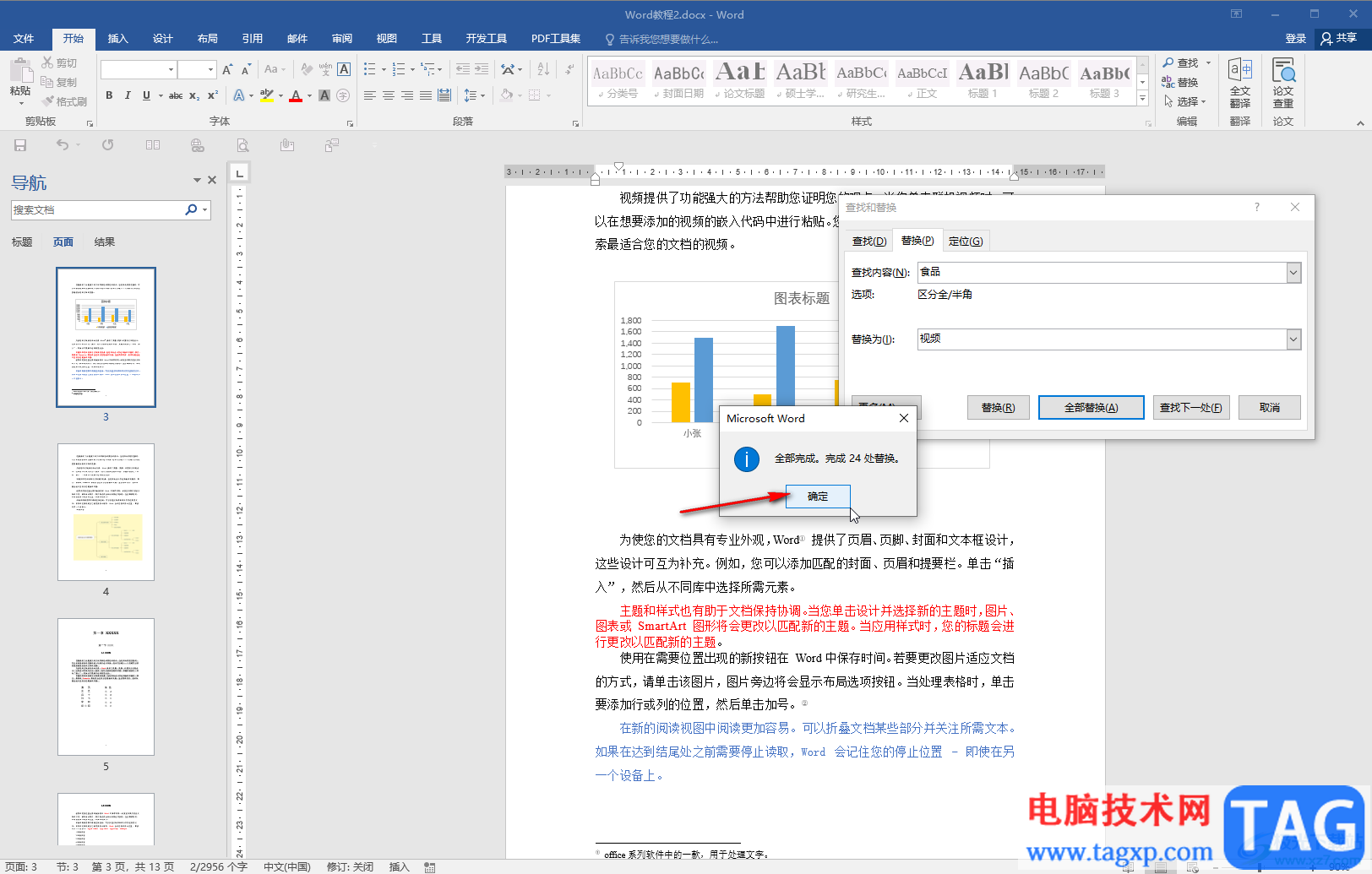This screenshot has width=1372, height=874.
Task: Open the font size dropdown
Action: [x=210, y=69]
